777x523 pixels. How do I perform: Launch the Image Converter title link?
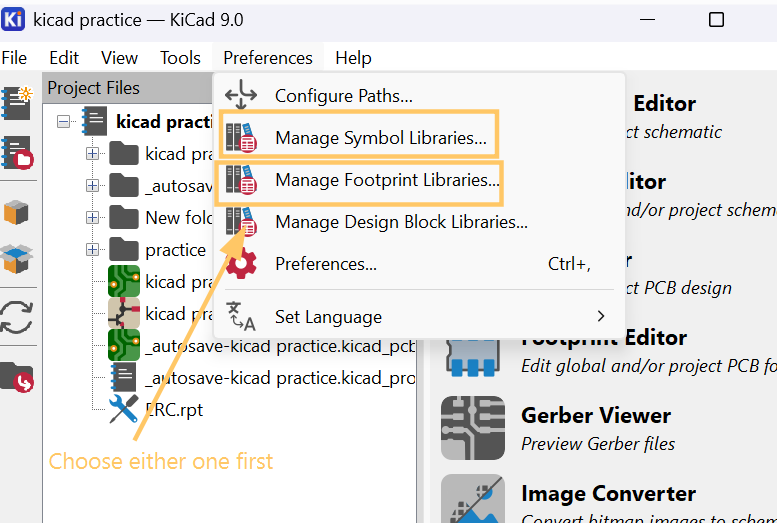[x=609, y=494]
